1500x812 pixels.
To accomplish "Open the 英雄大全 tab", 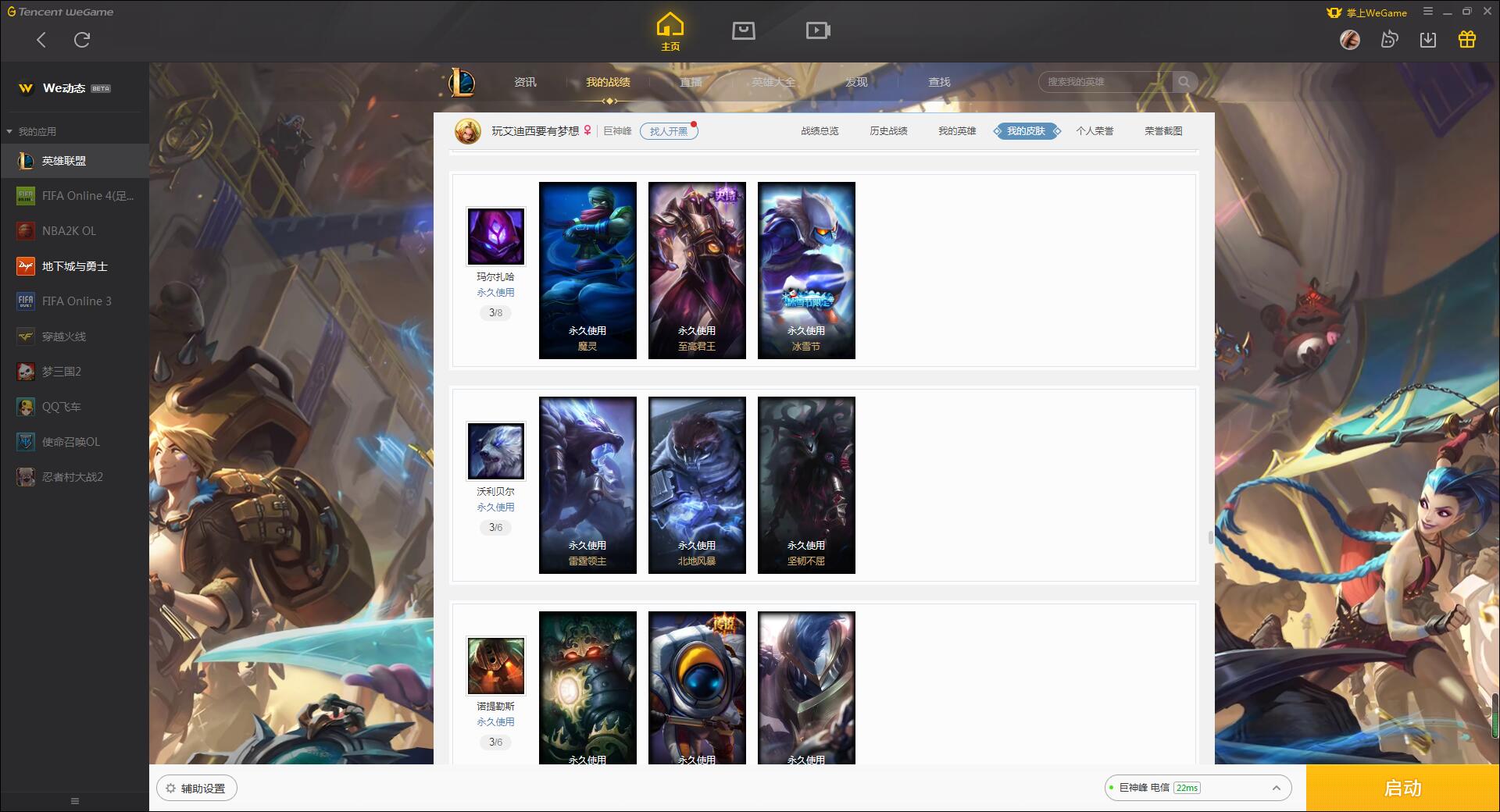I will tap(773, 82).
